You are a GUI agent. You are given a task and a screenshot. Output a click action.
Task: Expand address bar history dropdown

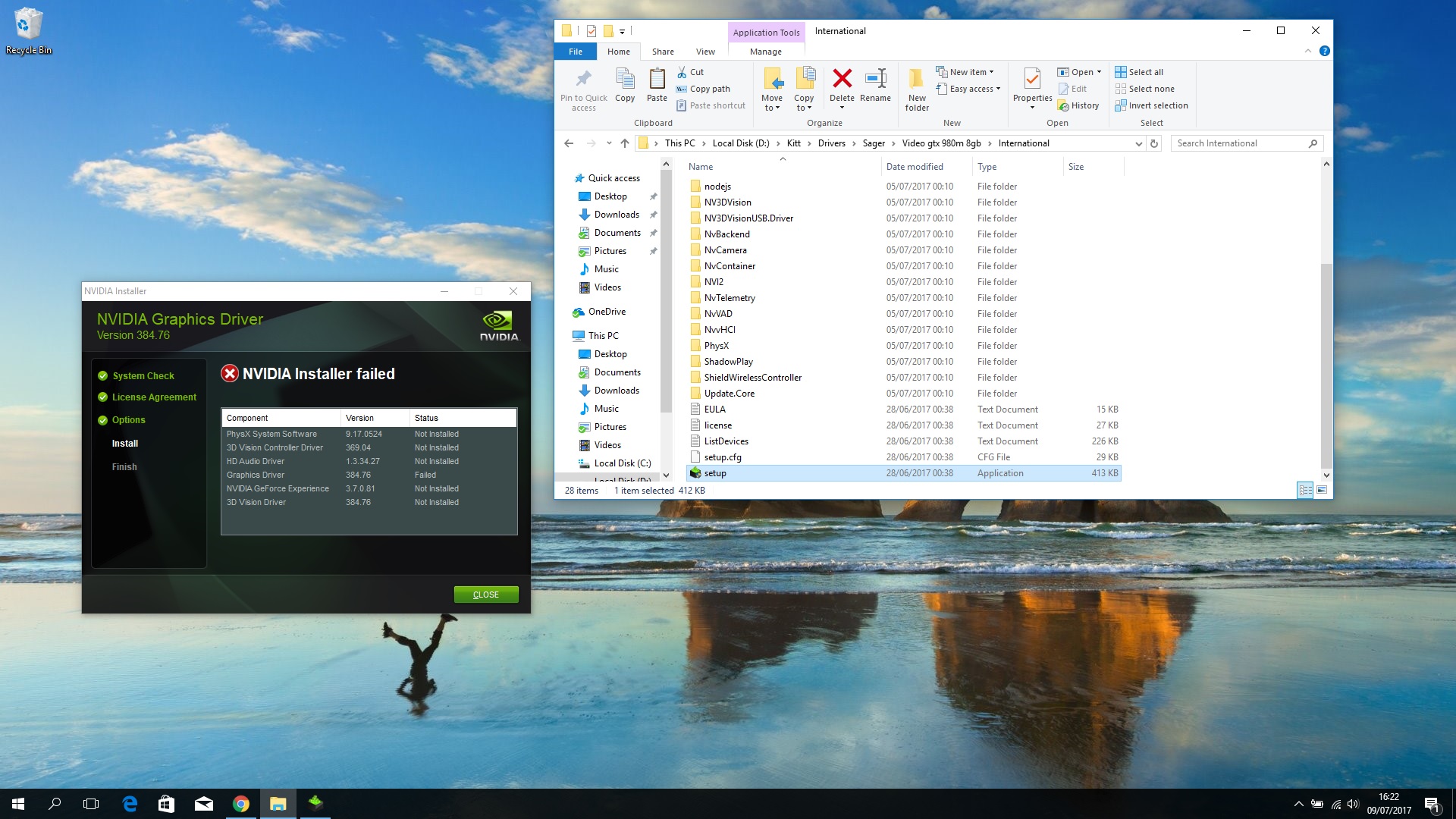[1138, 143]
